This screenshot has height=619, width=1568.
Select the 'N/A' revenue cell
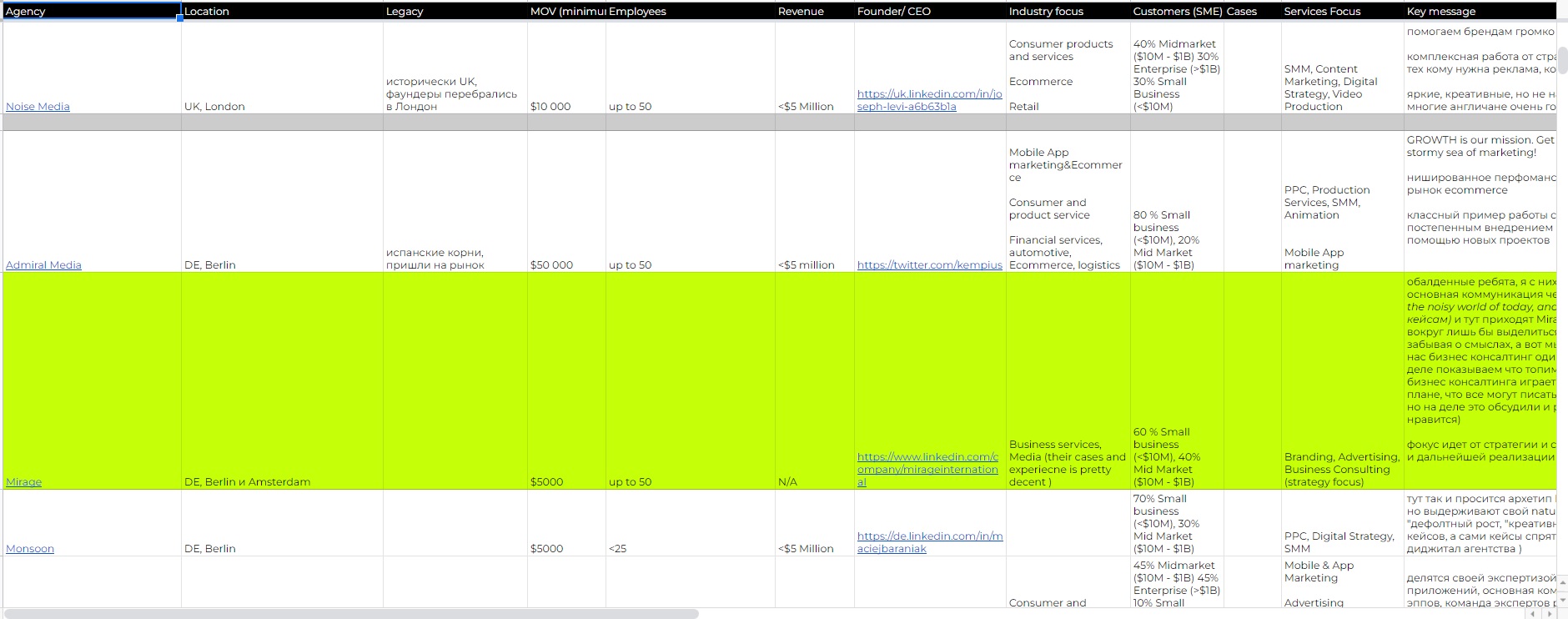click(x=815, y=381)
